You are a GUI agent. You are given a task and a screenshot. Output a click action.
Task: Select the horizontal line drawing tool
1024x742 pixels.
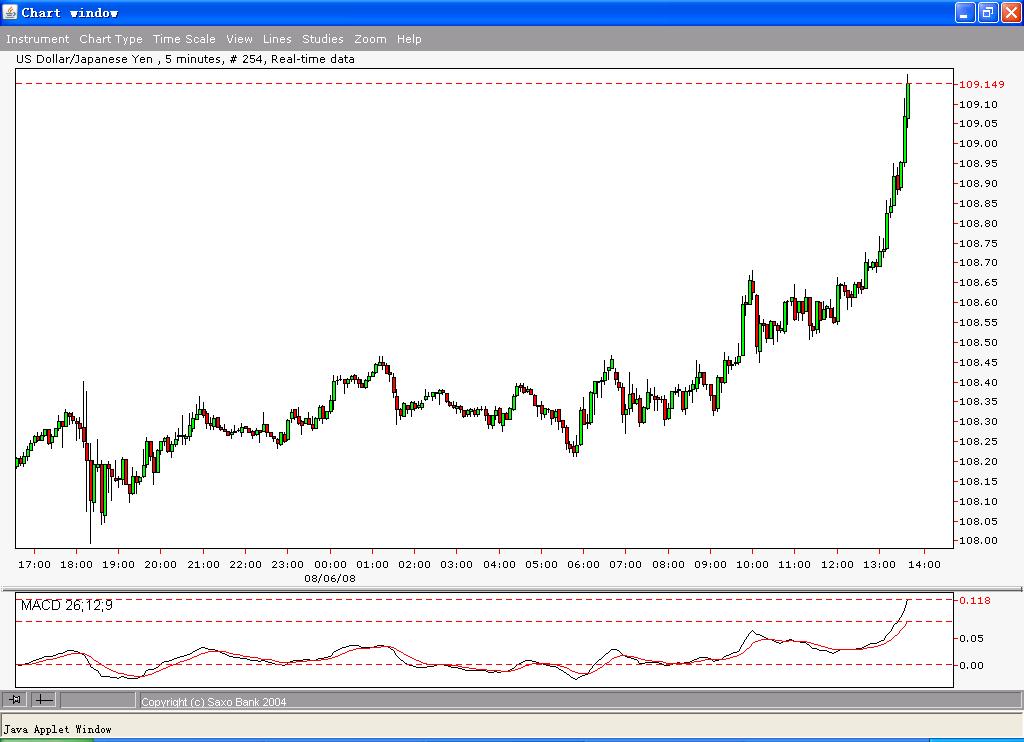tap(42, 700)
